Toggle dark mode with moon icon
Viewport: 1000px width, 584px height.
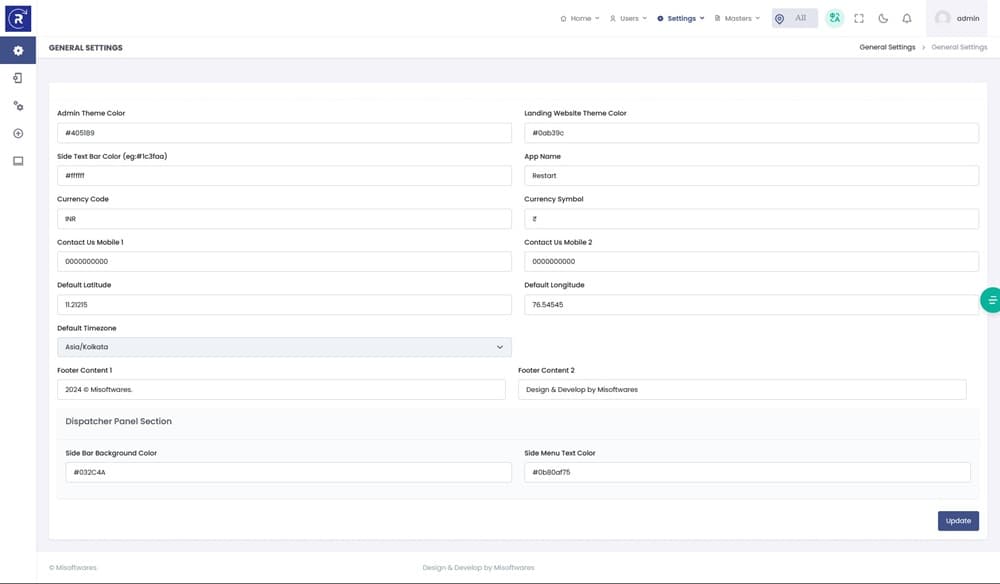883,18
